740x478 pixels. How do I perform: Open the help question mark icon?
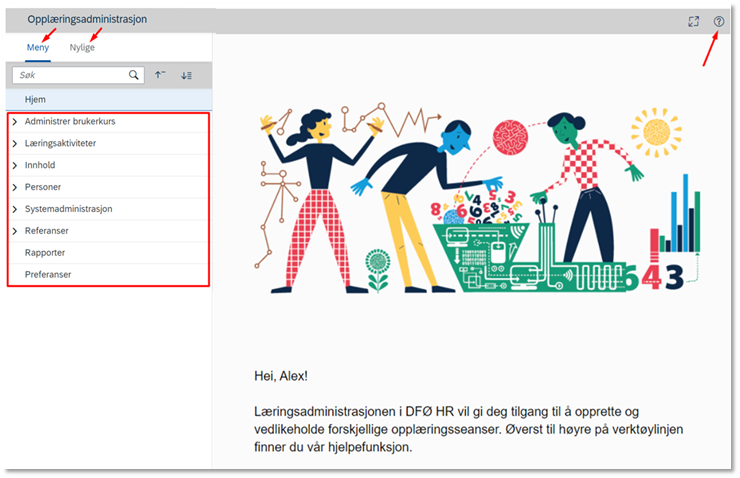click(x=719, y=21)
